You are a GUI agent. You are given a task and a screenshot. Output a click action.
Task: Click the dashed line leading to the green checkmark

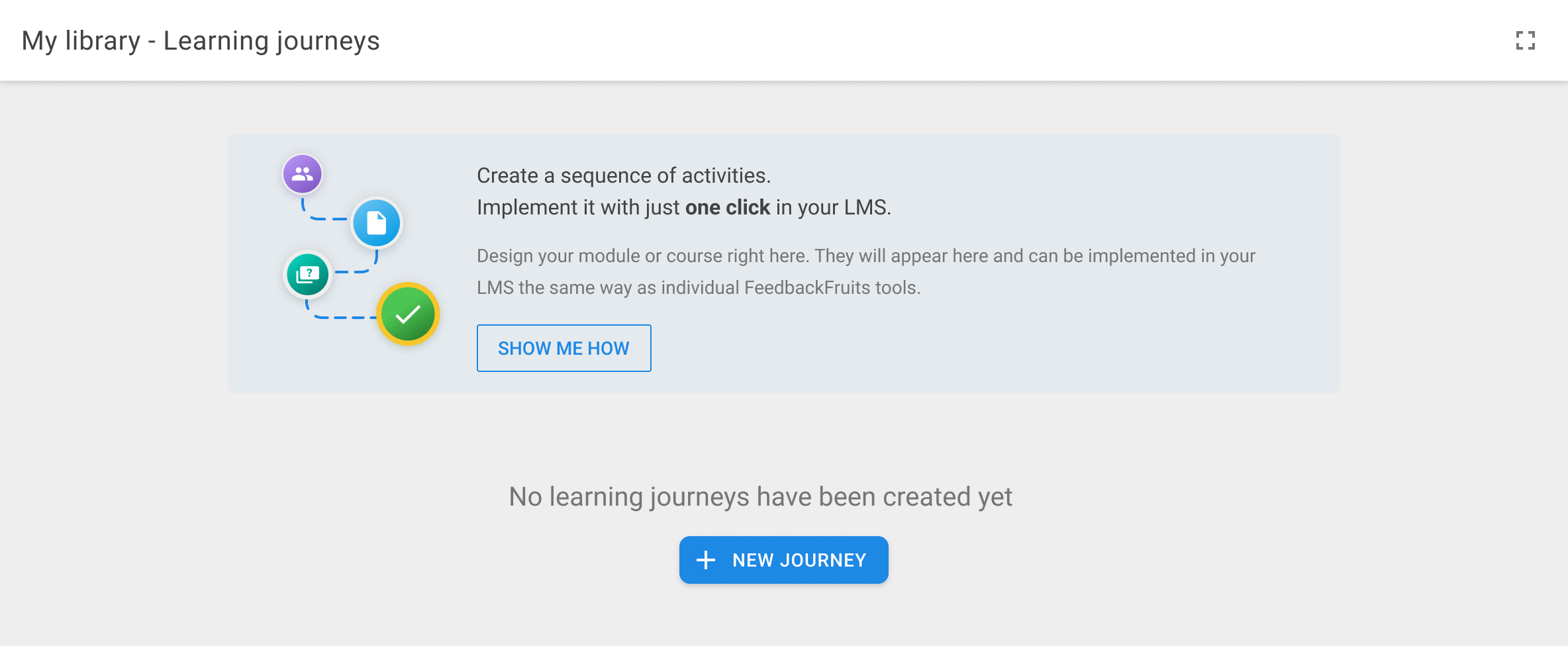[x=341, y=317]
